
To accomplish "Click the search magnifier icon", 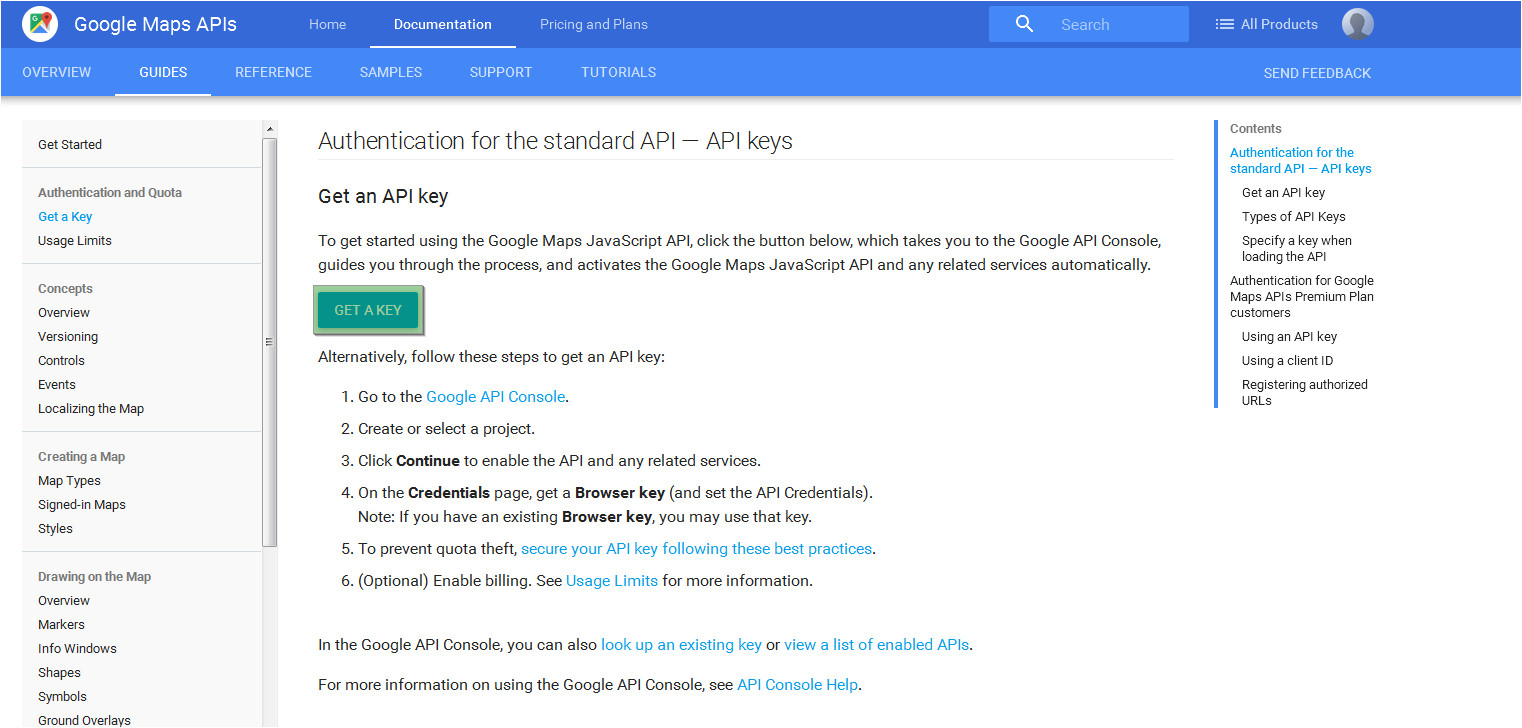I will (x=1024, y=24).
